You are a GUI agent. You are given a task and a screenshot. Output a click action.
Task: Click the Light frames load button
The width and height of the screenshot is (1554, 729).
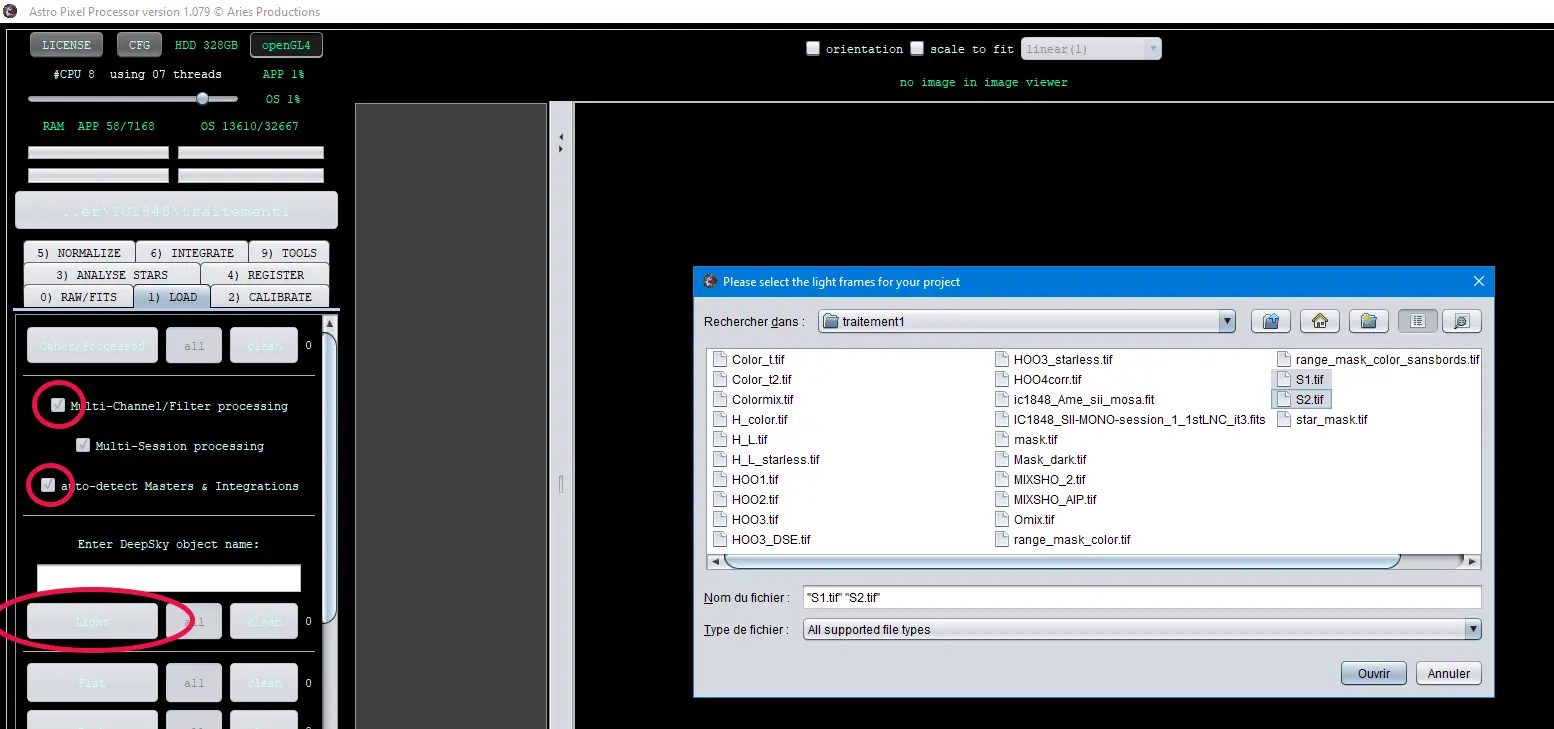pyautogui.click(x=92, y=622)
